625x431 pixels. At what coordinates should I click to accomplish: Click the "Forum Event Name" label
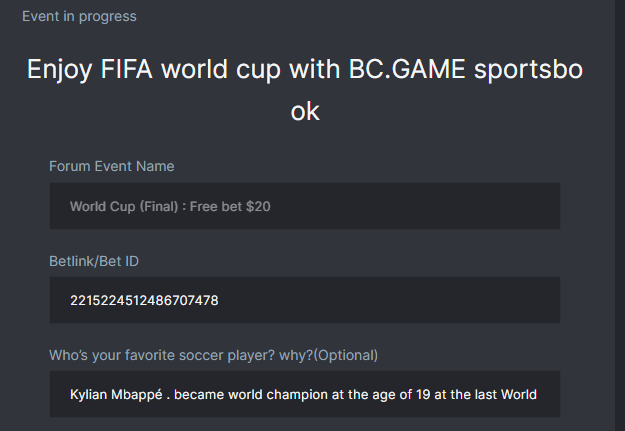point(112,166)
